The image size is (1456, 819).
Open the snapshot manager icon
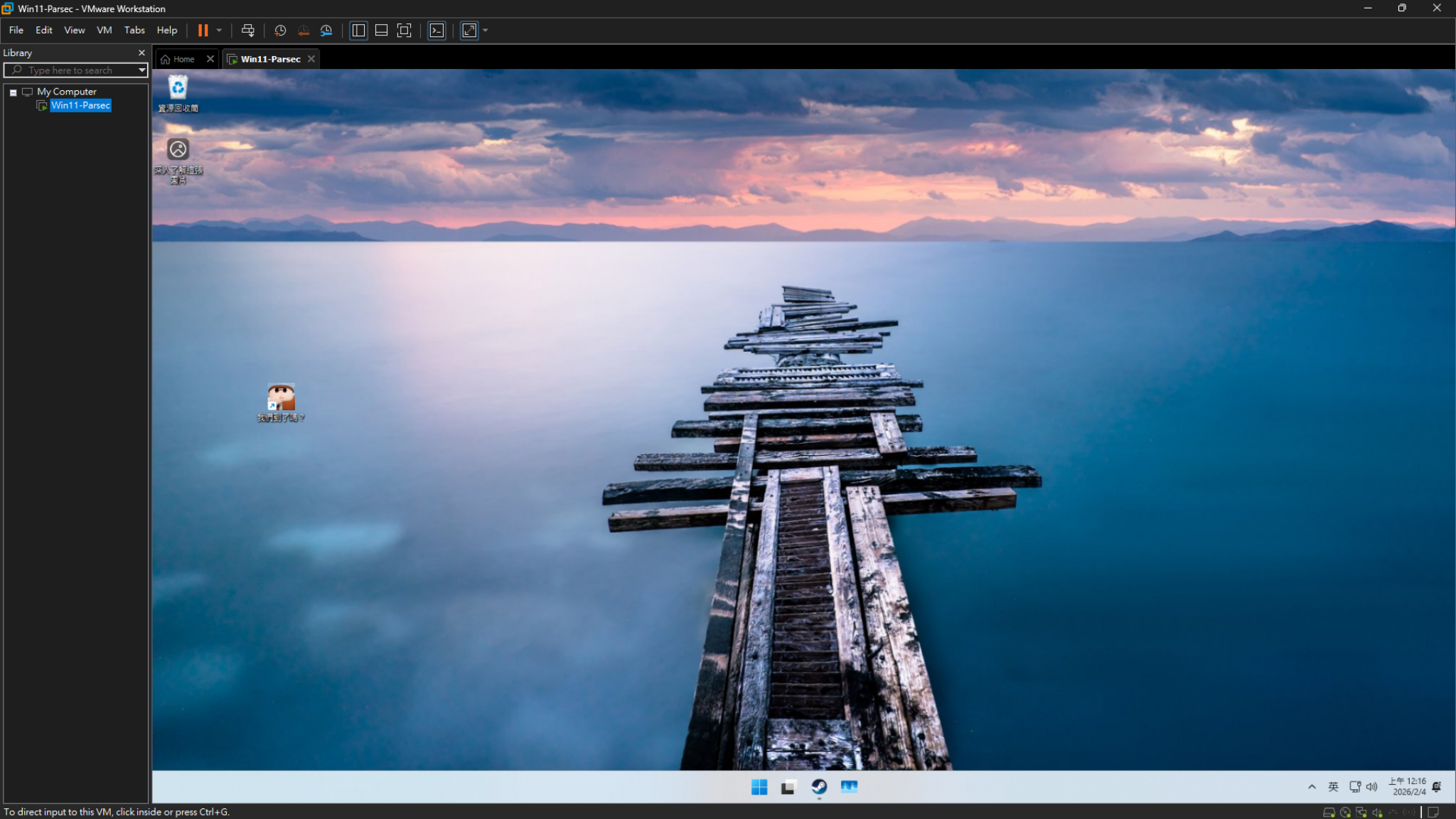[326, 31]
